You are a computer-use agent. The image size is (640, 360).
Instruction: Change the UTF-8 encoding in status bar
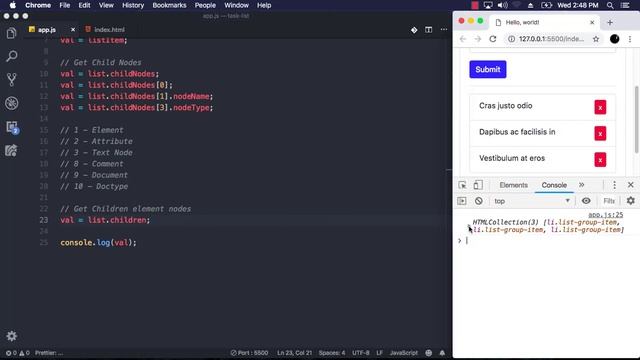361,353
